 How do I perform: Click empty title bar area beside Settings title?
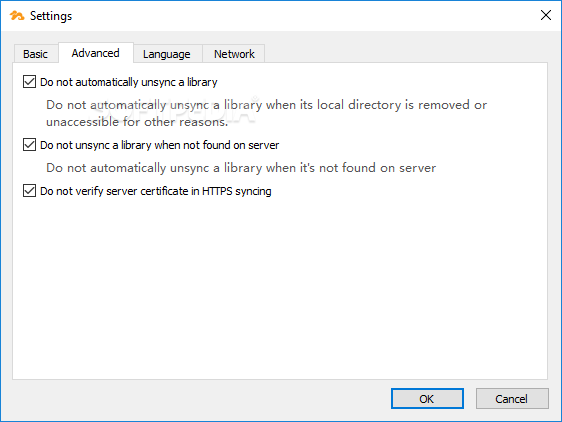coord(305,16)
